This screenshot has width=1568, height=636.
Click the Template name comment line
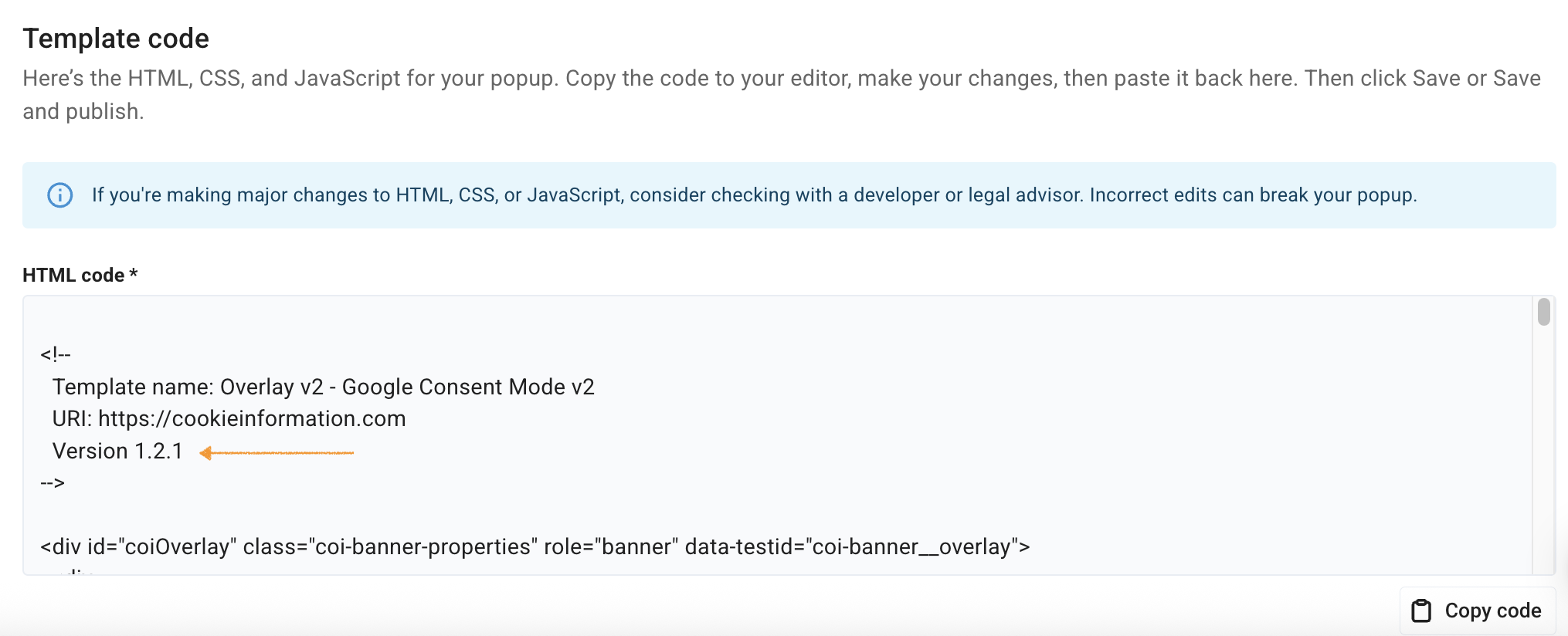click(324, 387)
